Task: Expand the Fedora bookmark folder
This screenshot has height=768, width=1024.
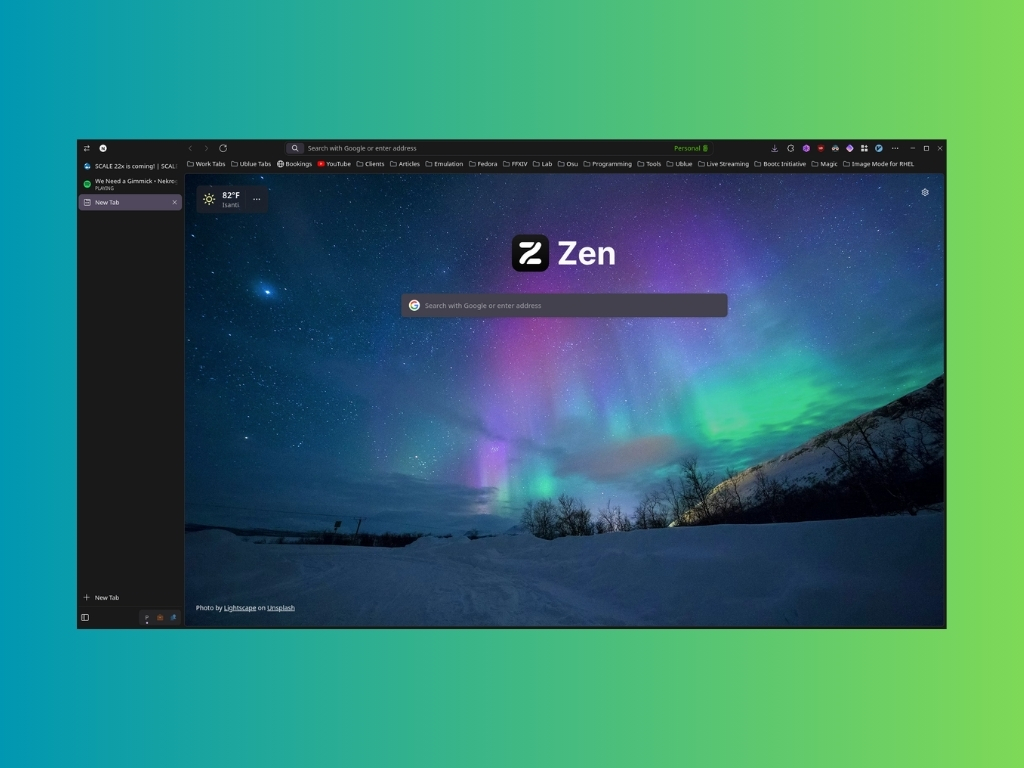Action: click(x=483, y=164)
